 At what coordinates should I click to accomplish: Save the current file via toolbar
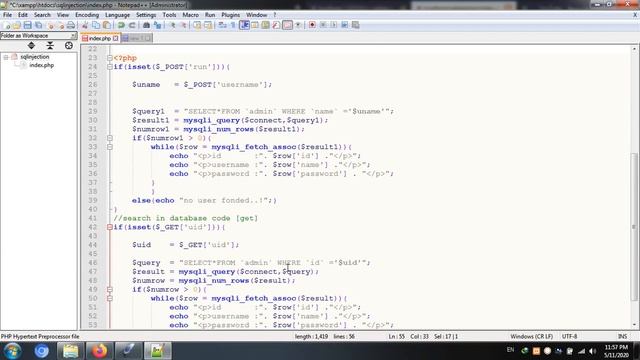[27, 25]
